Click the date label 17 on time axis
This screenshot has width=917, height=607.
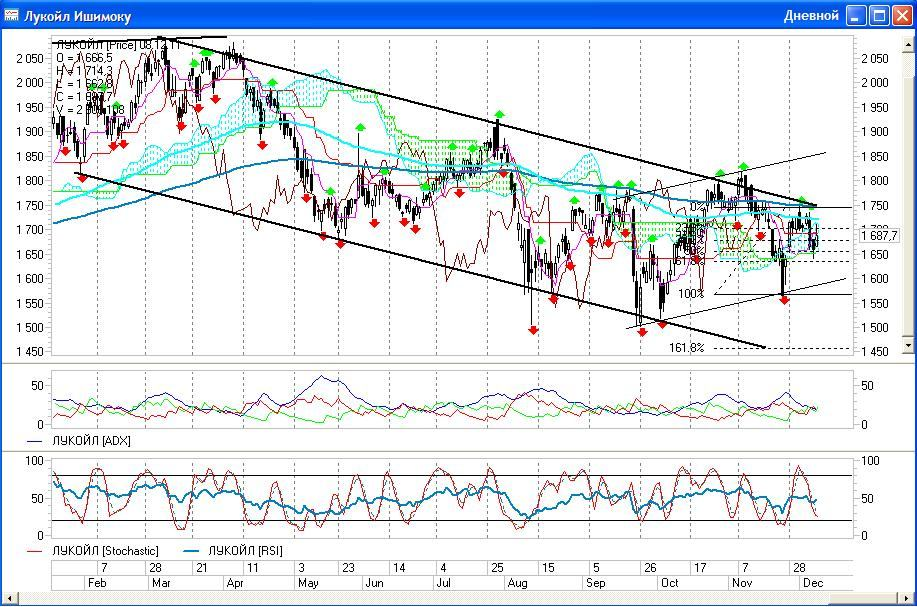[x=700, y=568]
